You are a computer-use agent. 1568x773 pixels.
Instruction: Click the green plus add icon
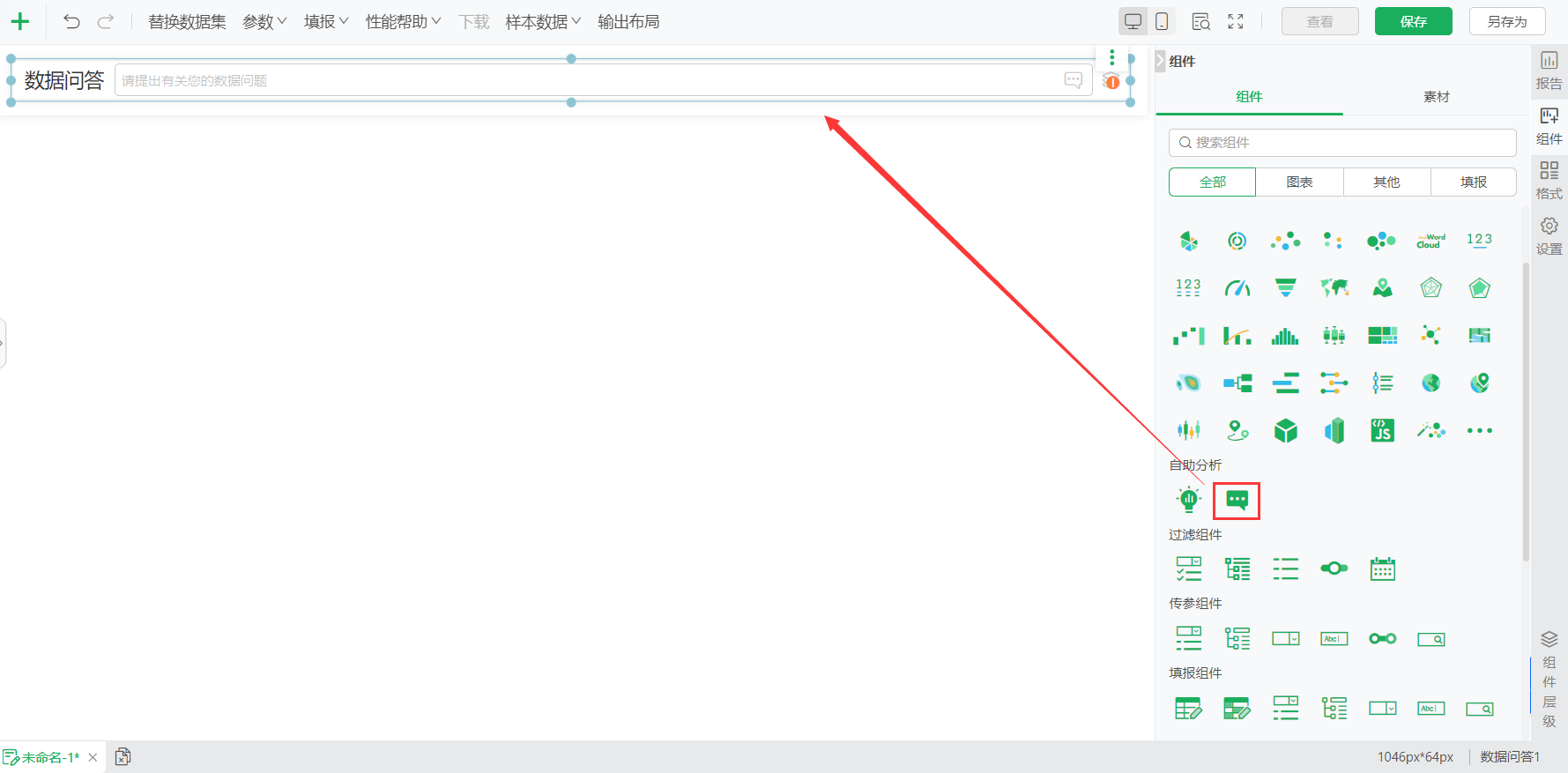point(19,22)
